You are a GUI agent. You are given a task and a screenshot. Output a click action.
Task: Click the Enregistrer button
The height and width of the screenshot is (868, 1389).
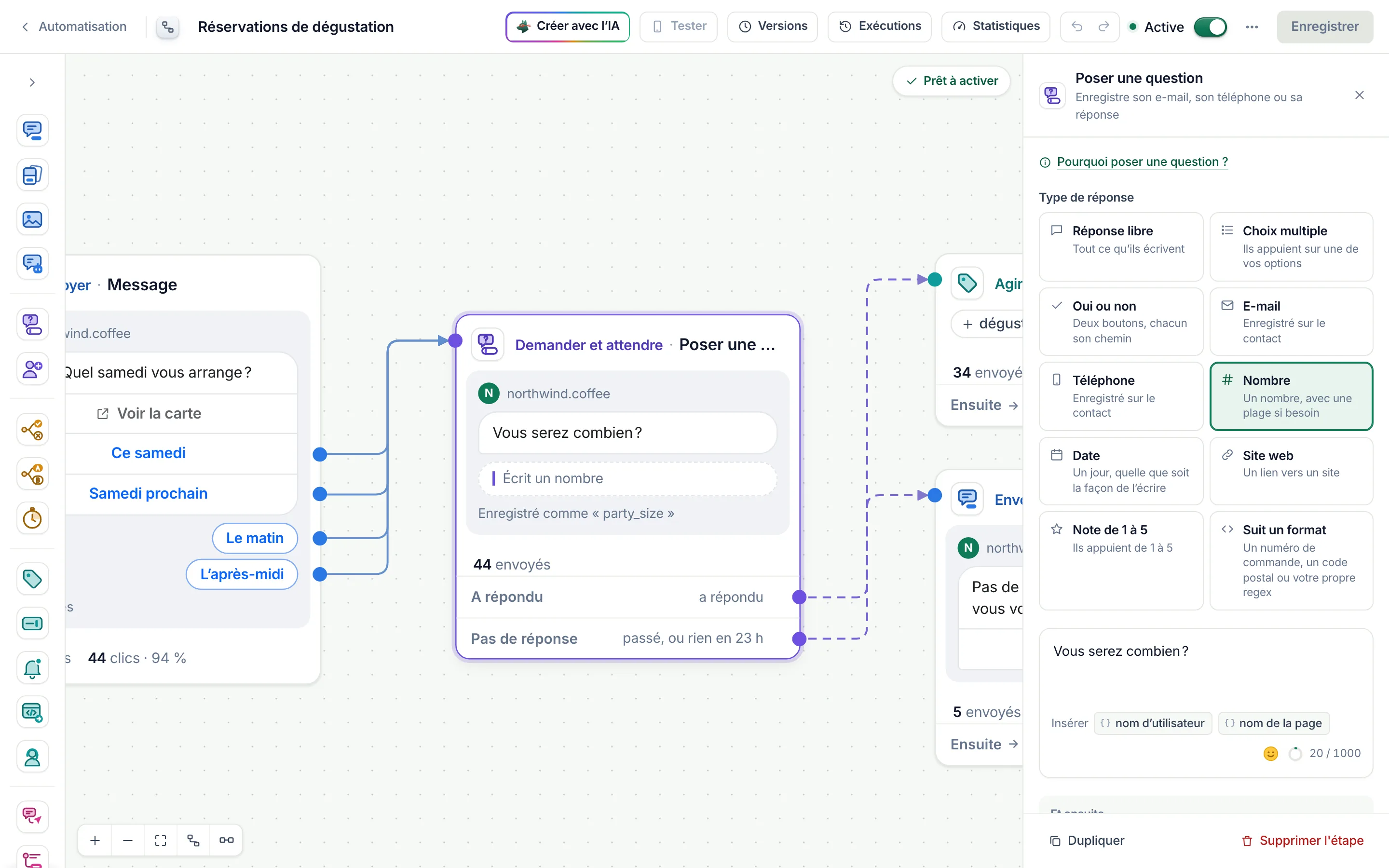pyautogui.click(x=1324, y=27)
